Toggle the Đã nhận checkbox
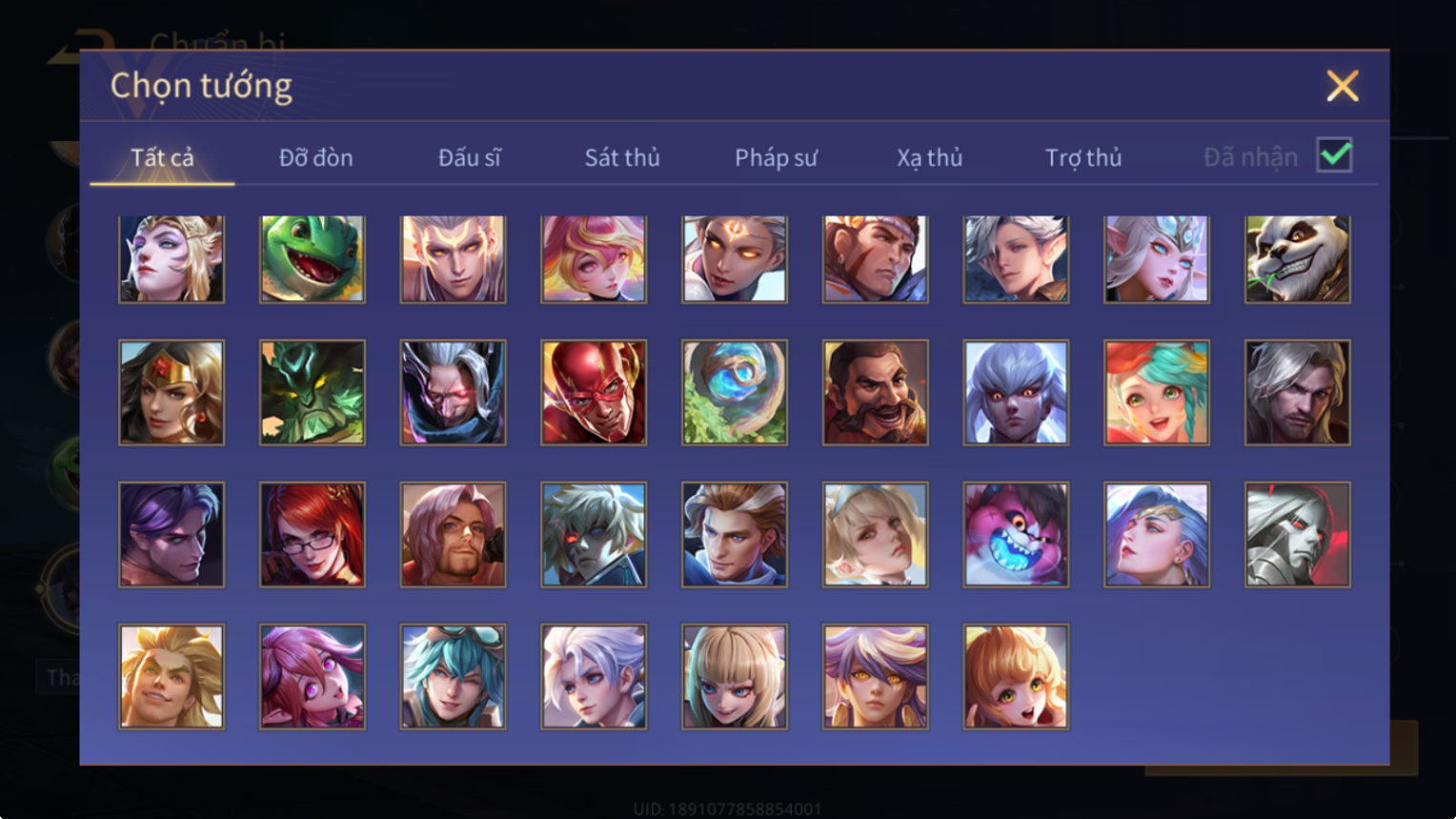 (1334, 155)
